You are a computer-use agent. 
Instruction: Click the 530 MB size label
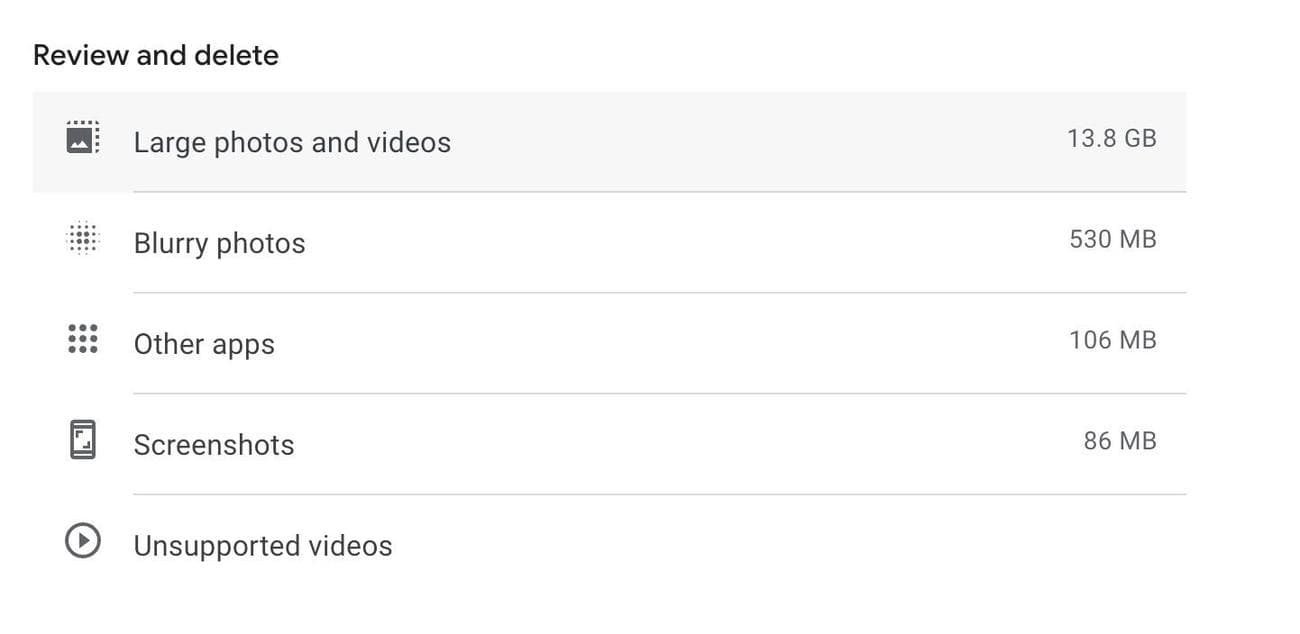pos(1111,239)
